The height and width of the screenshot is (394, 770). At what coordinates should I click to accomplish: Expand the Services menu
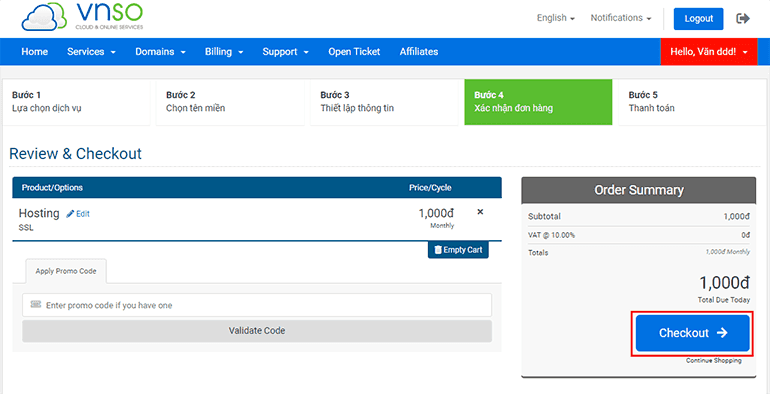(91, 52)
